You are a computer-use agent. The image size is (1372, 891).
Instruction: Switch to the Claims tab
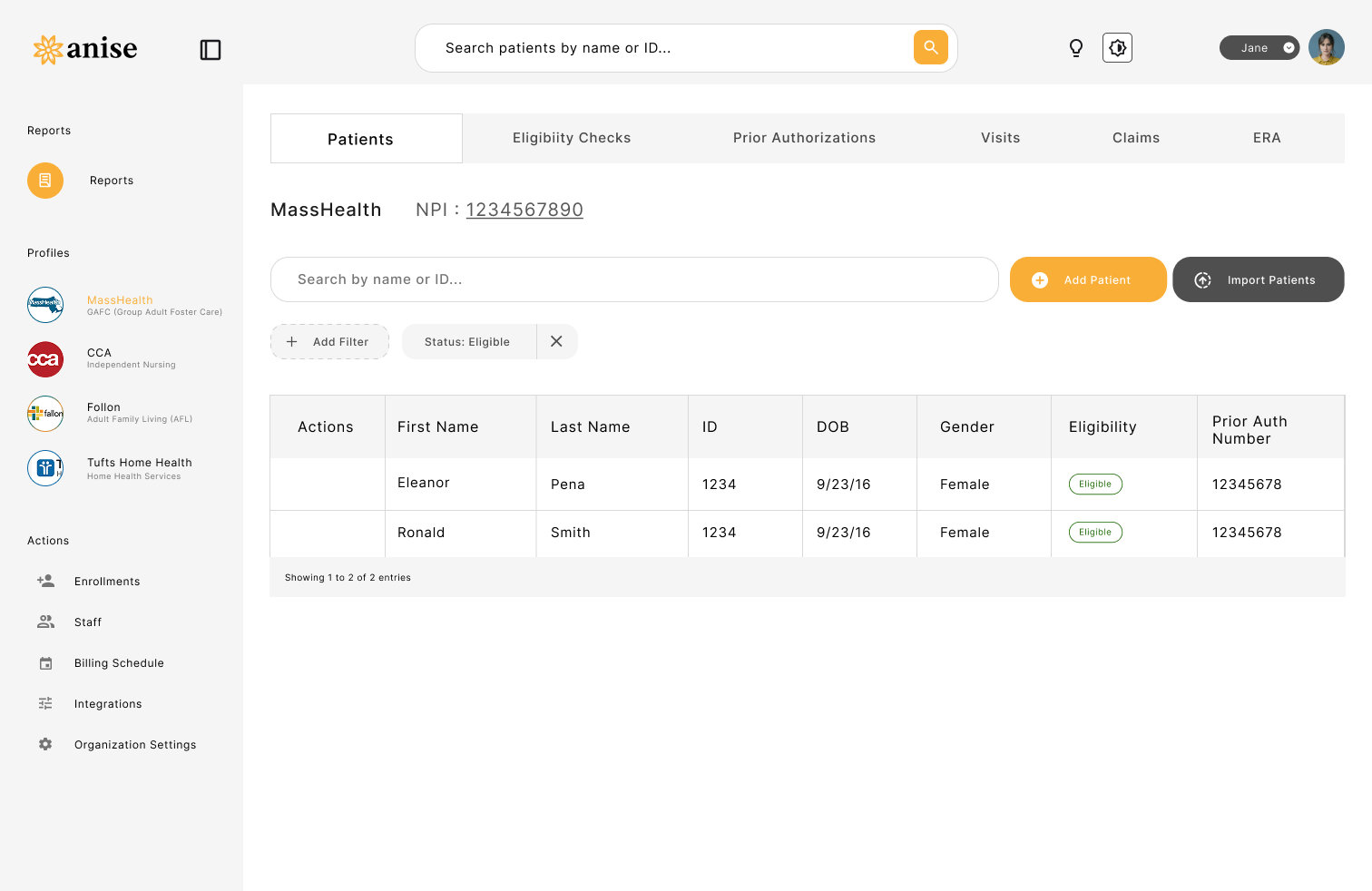tap(1136, 138)
